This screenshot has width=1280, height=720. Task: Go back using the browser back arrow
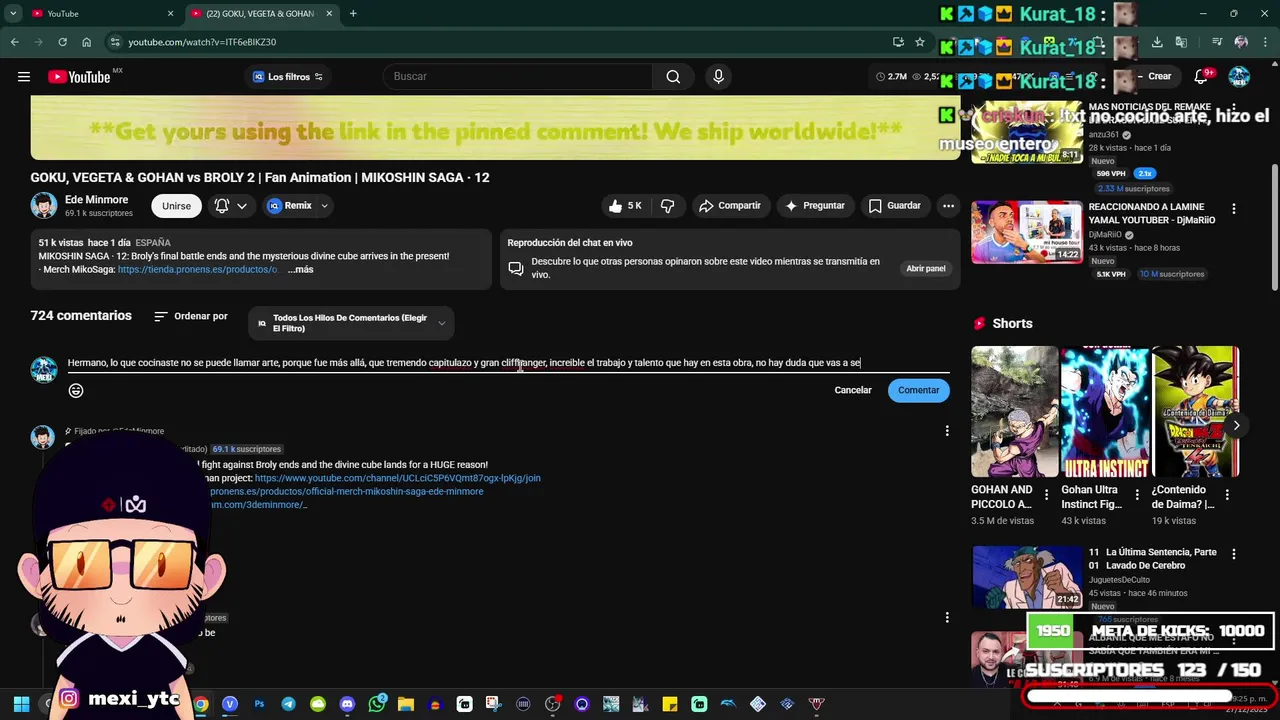pos(14,42)
